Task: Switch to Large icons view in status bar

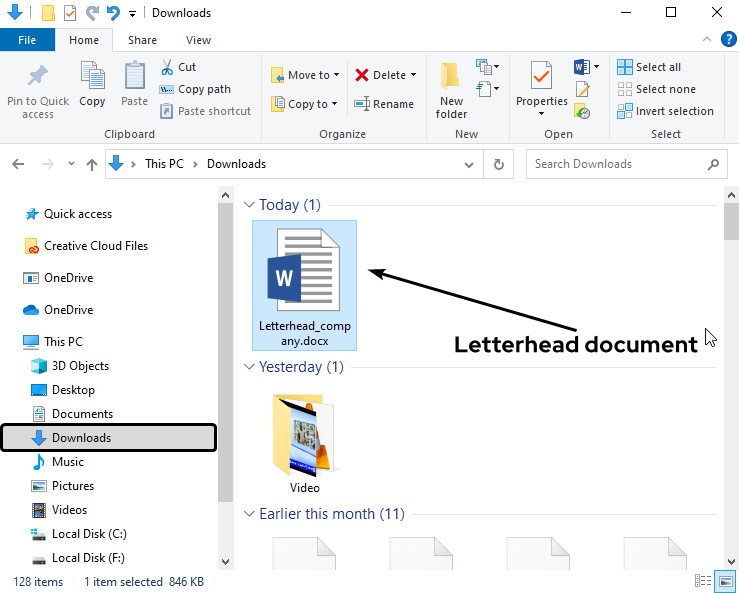Action: pyautogui.click(x=726, y=581)
